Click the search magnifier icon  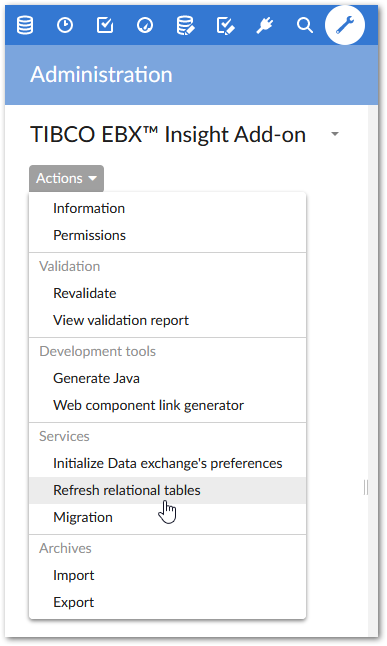305,26
